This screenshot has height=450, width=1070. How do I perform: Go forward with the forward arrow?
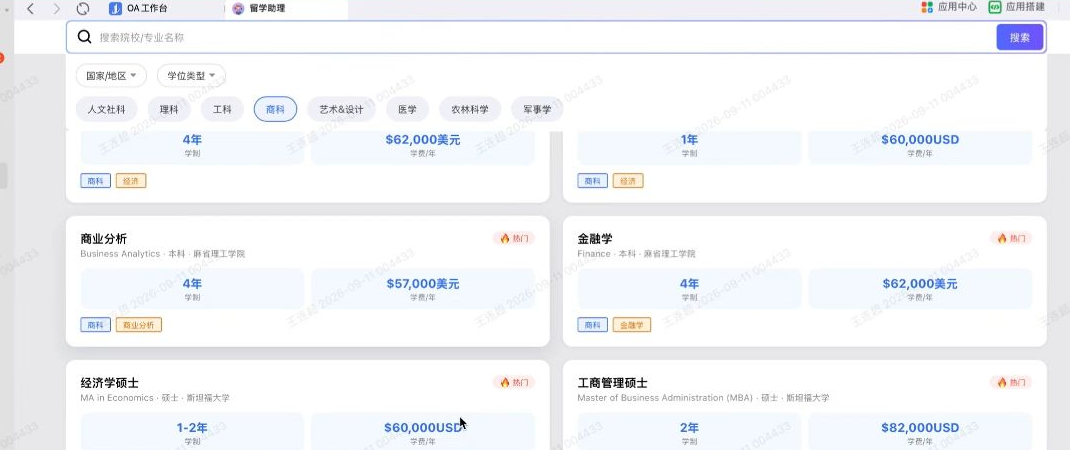[57, 8]
